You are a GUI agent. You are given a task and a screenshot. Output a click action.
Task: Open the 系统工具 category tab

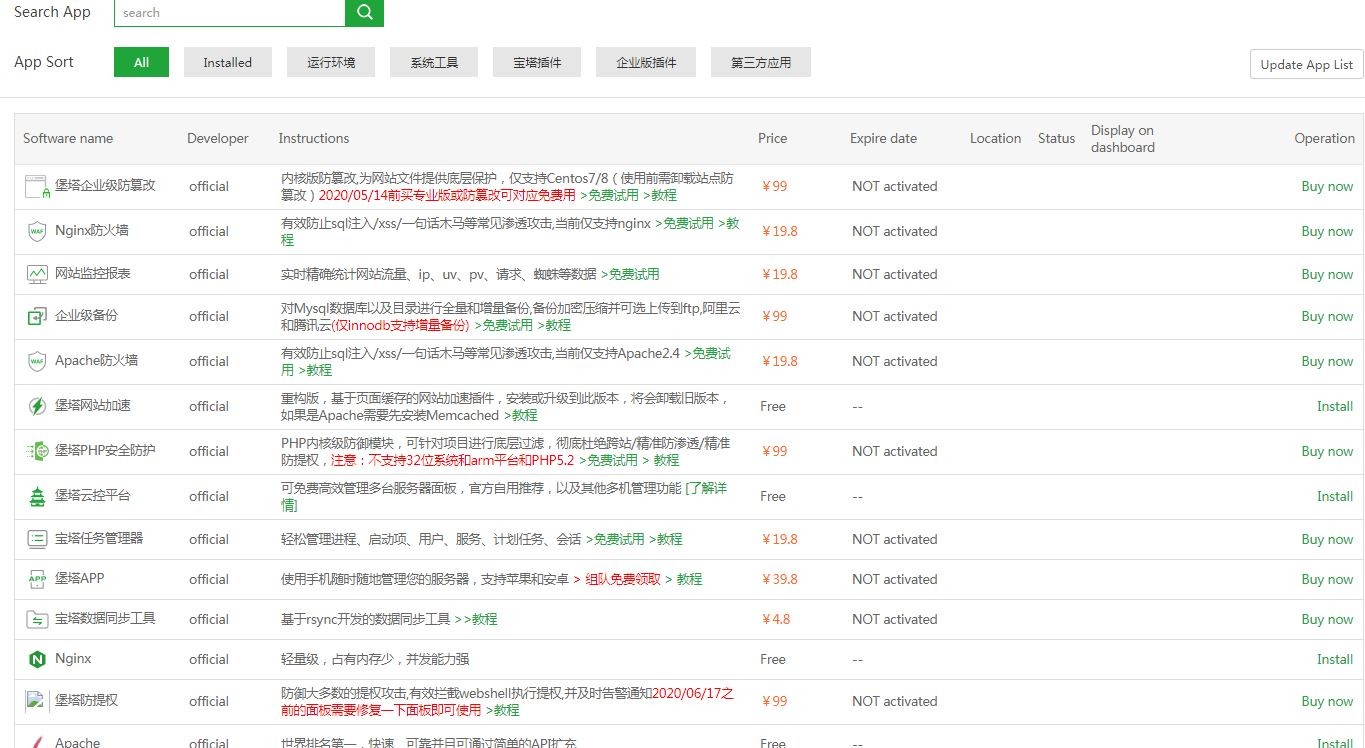tap(434, 62)
